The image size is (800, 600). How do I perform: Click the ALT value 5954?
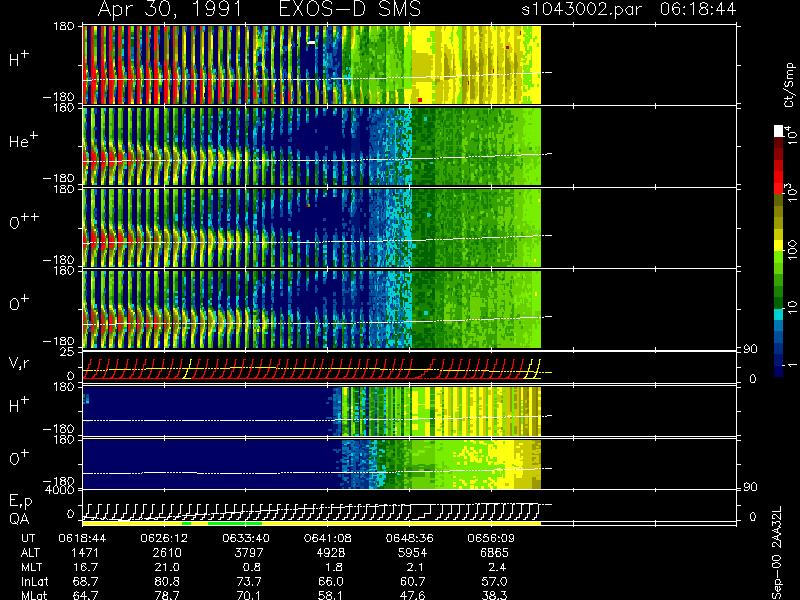(x=412, y=553)
